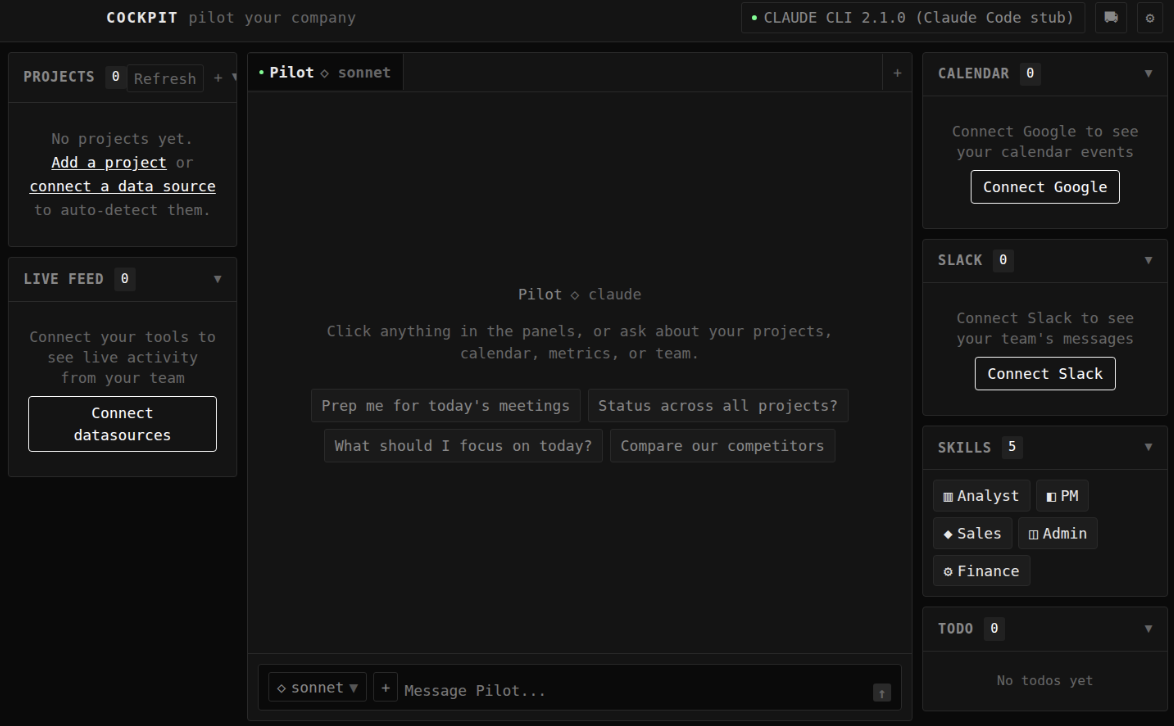Attach something using the input plus button
Screen dimensions: 1174x726
385,687
